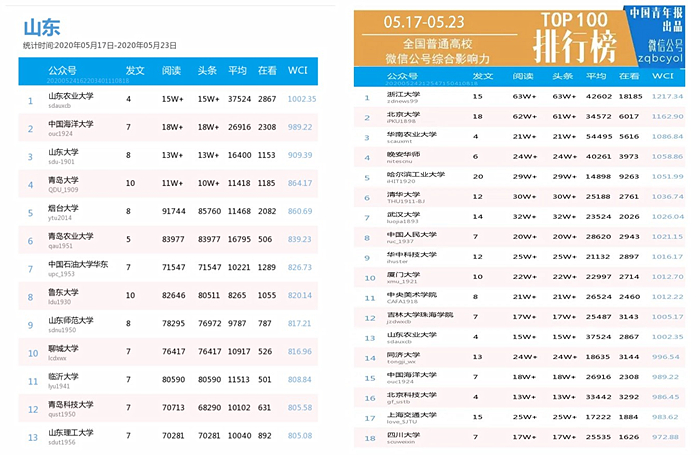Select the 鲁东大学 row name
This screenshot has width=700, height=455.
coord(64,293)
